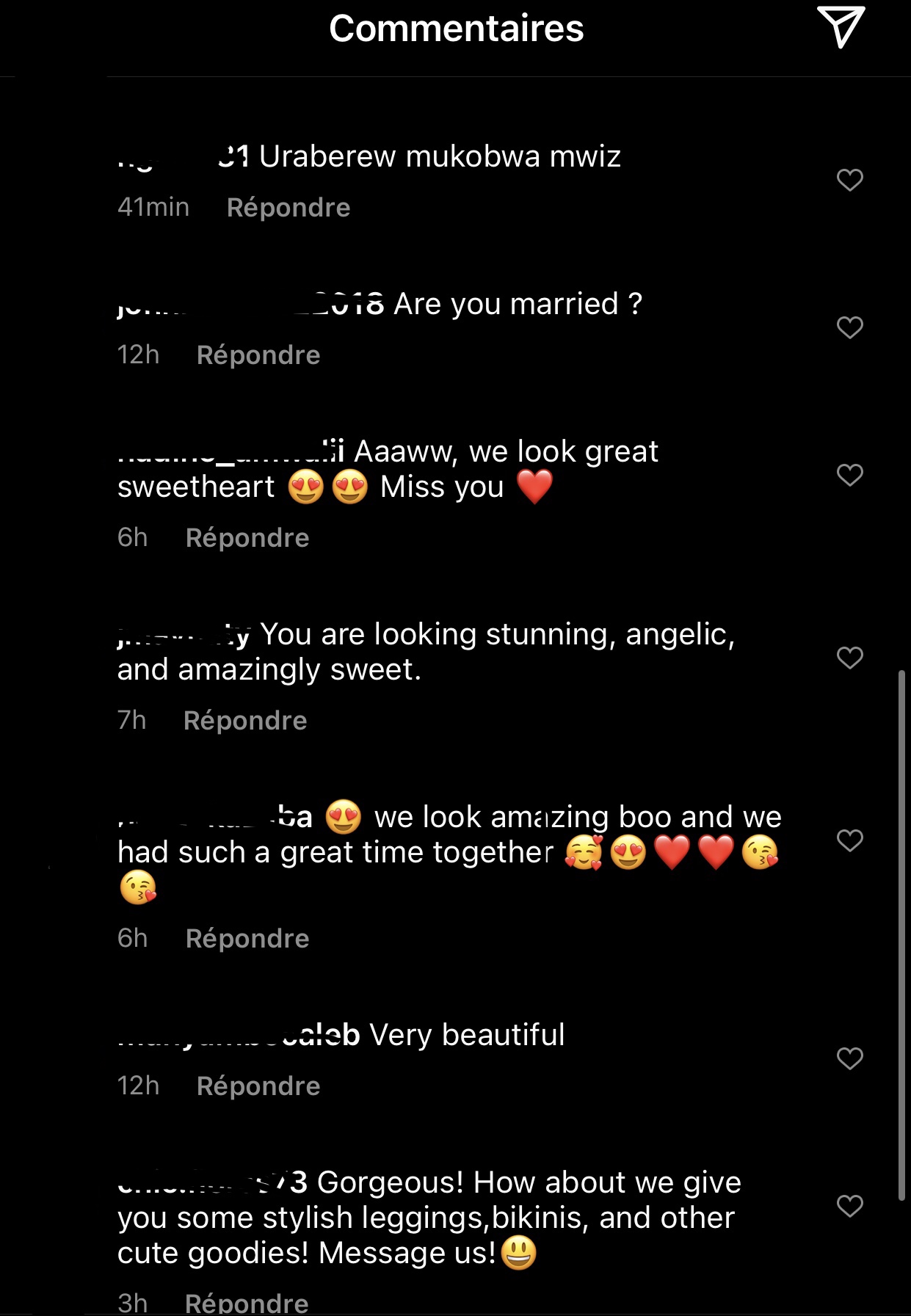Like the 'Very beautiful' comment

849,1058
